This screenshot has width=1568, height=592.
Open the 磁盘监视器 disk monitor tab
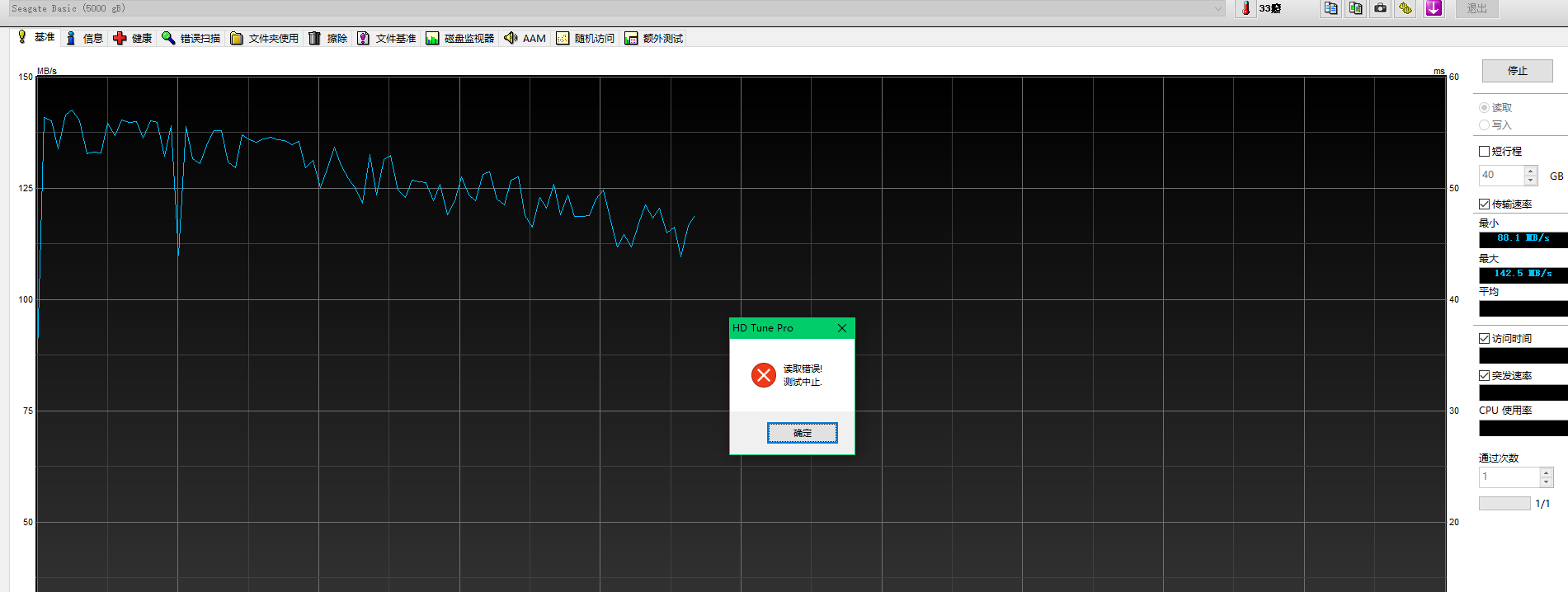pyautogui.click(x=460, y=38)
